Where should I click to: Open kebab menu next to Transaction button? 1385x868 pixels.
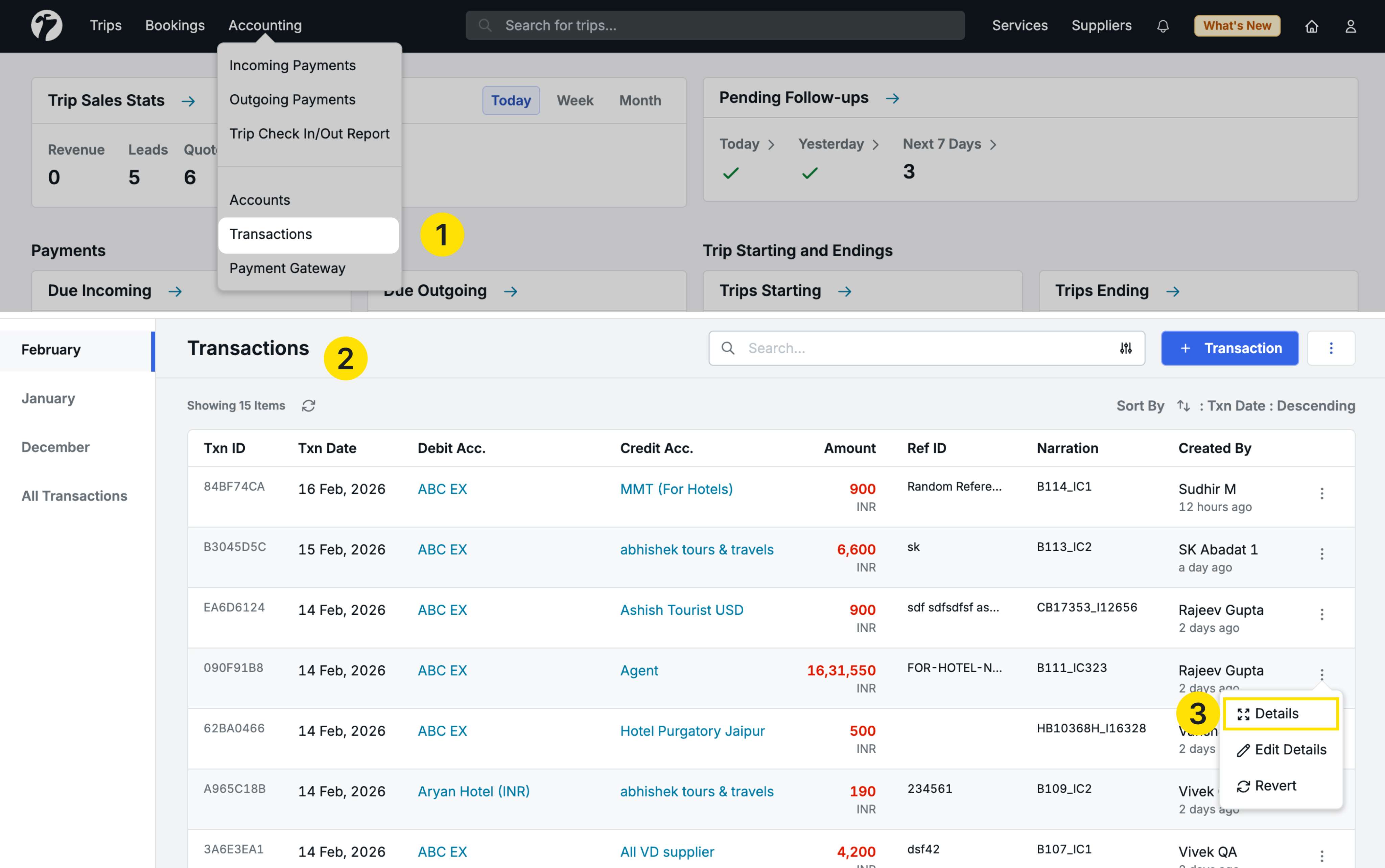pos(1331,348)
